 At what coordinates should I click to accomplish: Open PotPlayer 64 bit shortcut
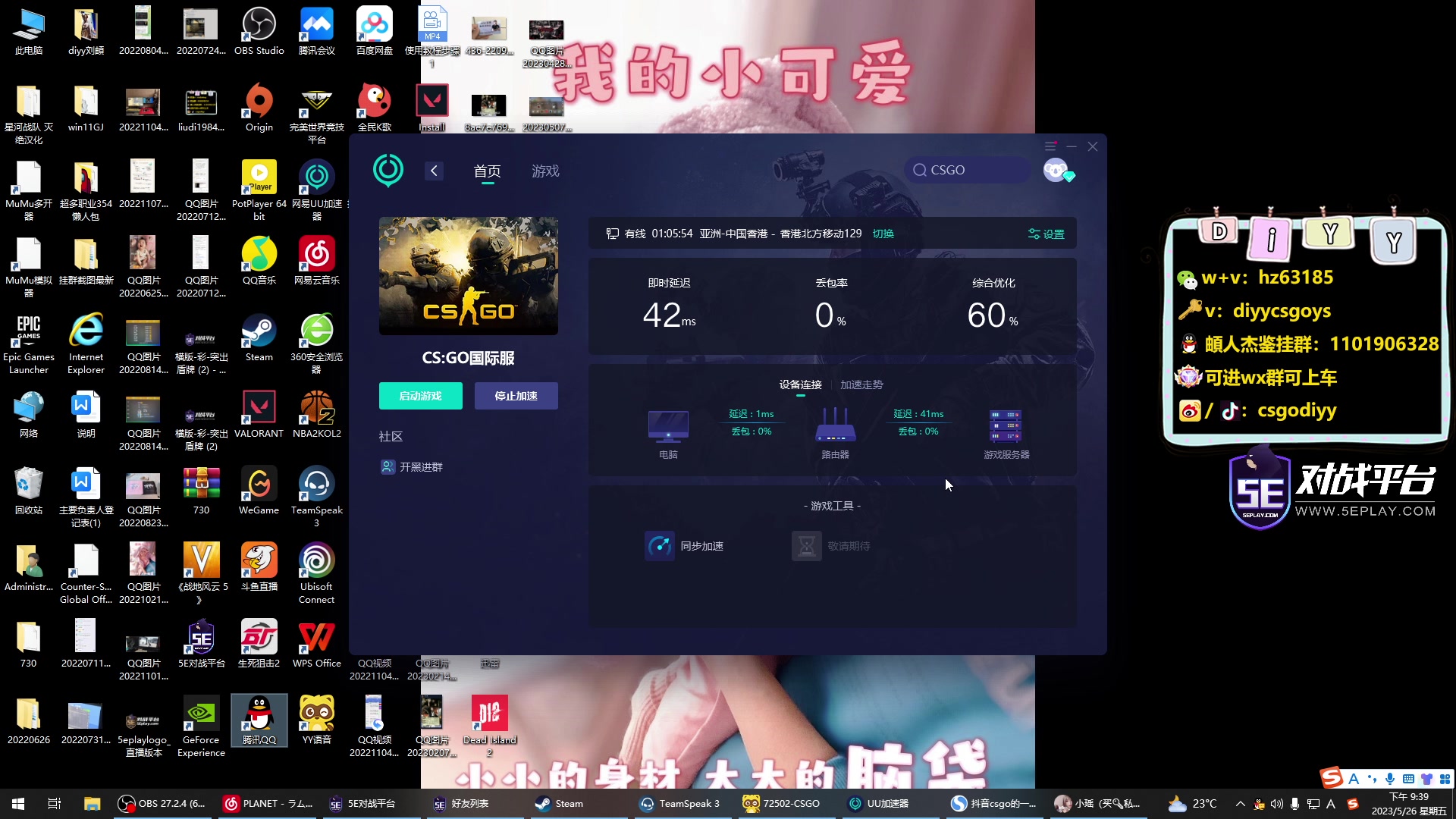point(259,190)
